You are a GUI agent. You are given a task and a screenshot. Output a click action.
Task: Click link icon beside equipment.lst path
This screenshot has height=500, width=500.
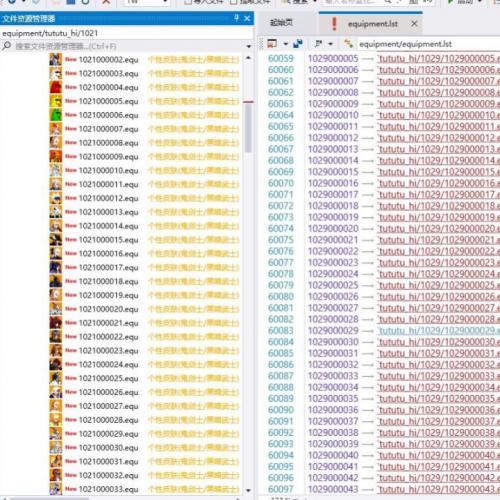(349, 44)
